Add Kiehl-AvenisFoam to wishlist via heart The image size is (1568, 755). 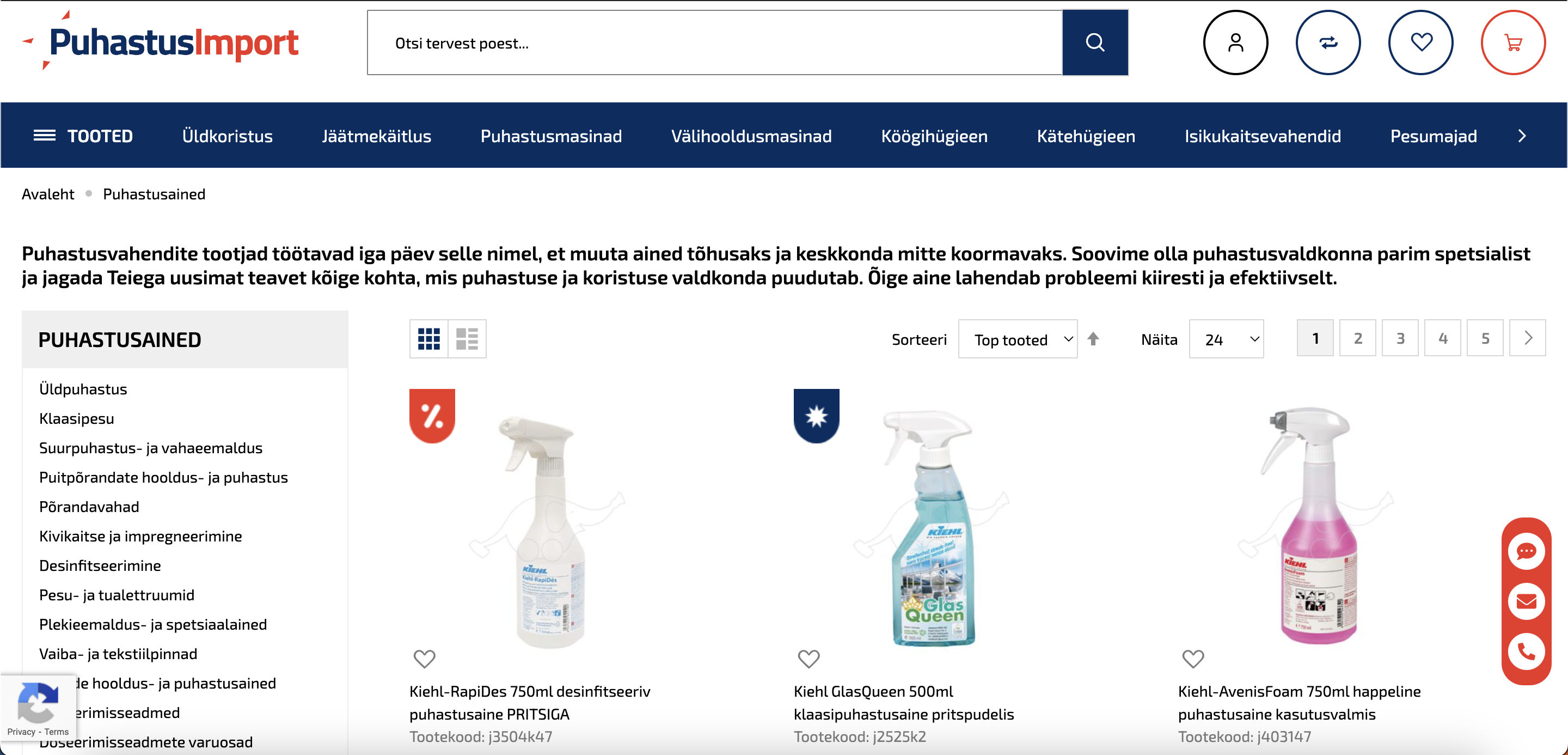1193,659
